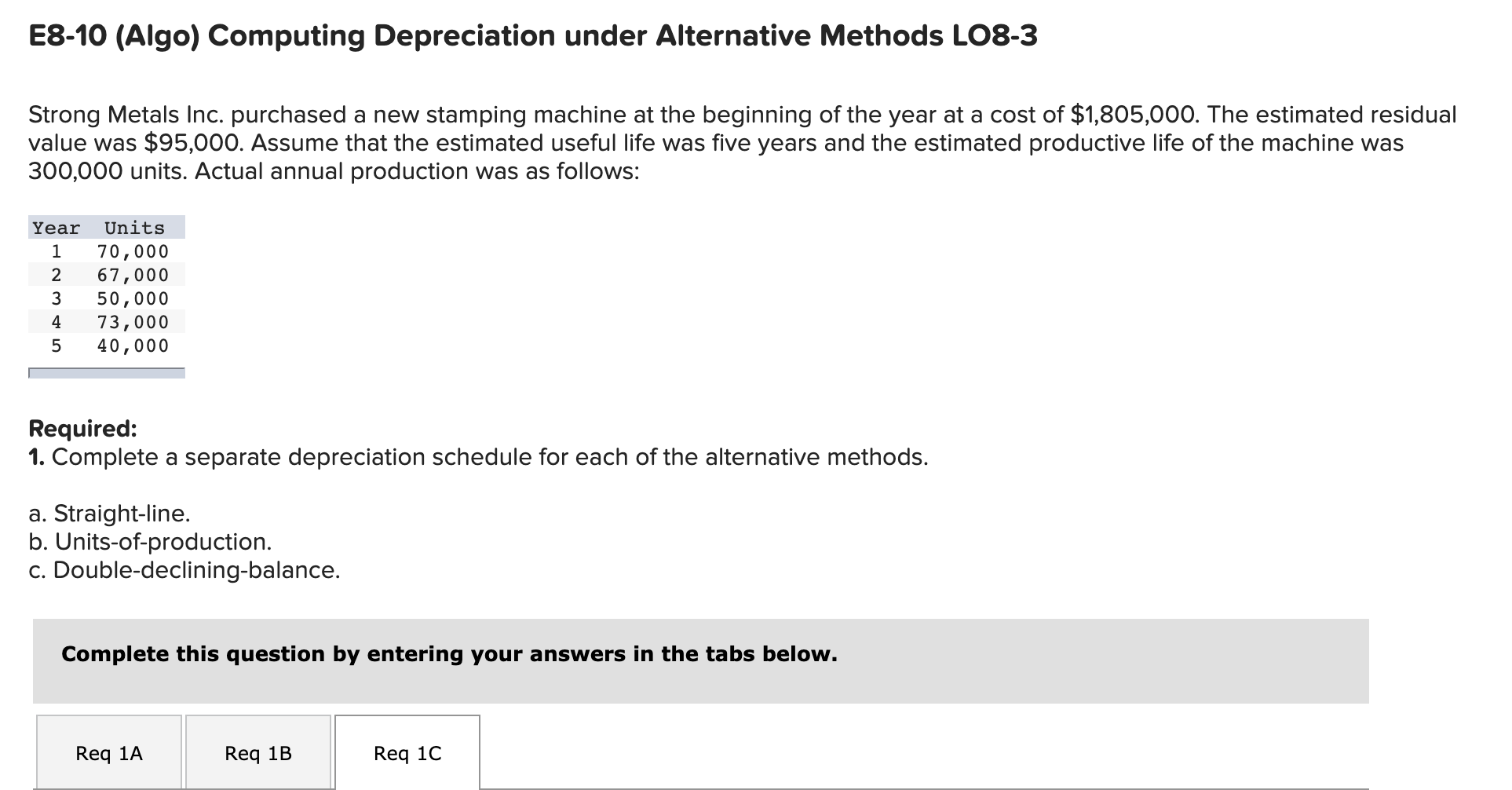This screenshot has width=1512, height=790.
Task: Click the Units column header
Action: (132, 228)
